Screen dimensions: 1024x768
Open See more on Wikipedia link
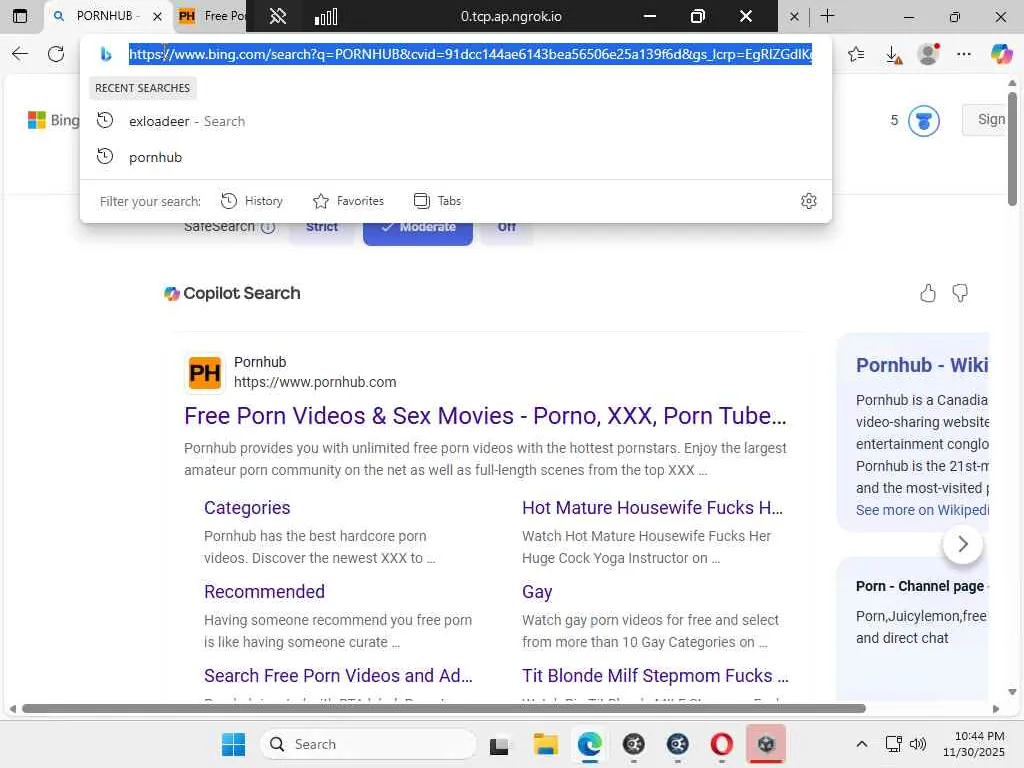[x=922, y=511]
